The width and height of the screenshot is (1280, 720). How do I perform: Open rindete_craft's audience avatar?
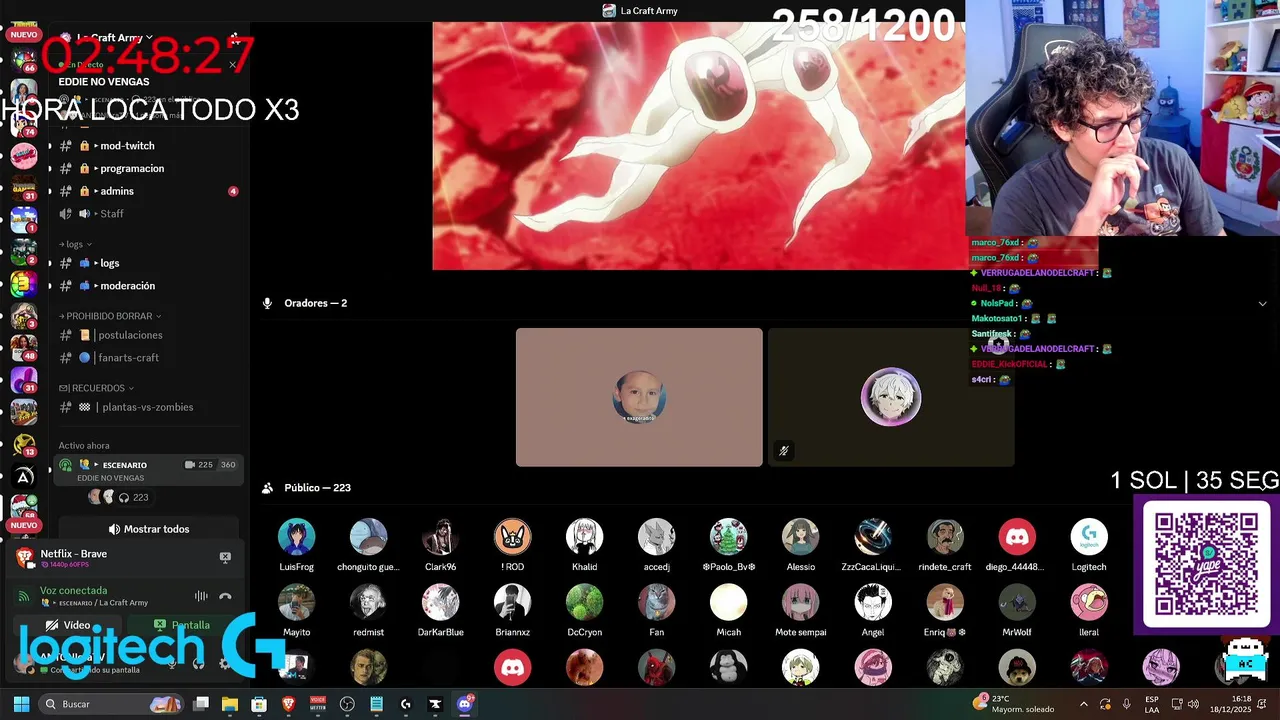(x=945, y=537)
